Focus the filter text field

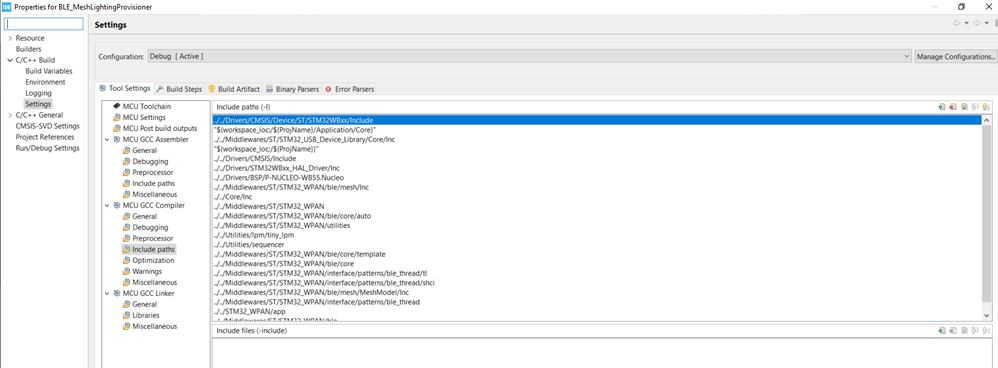43,24
